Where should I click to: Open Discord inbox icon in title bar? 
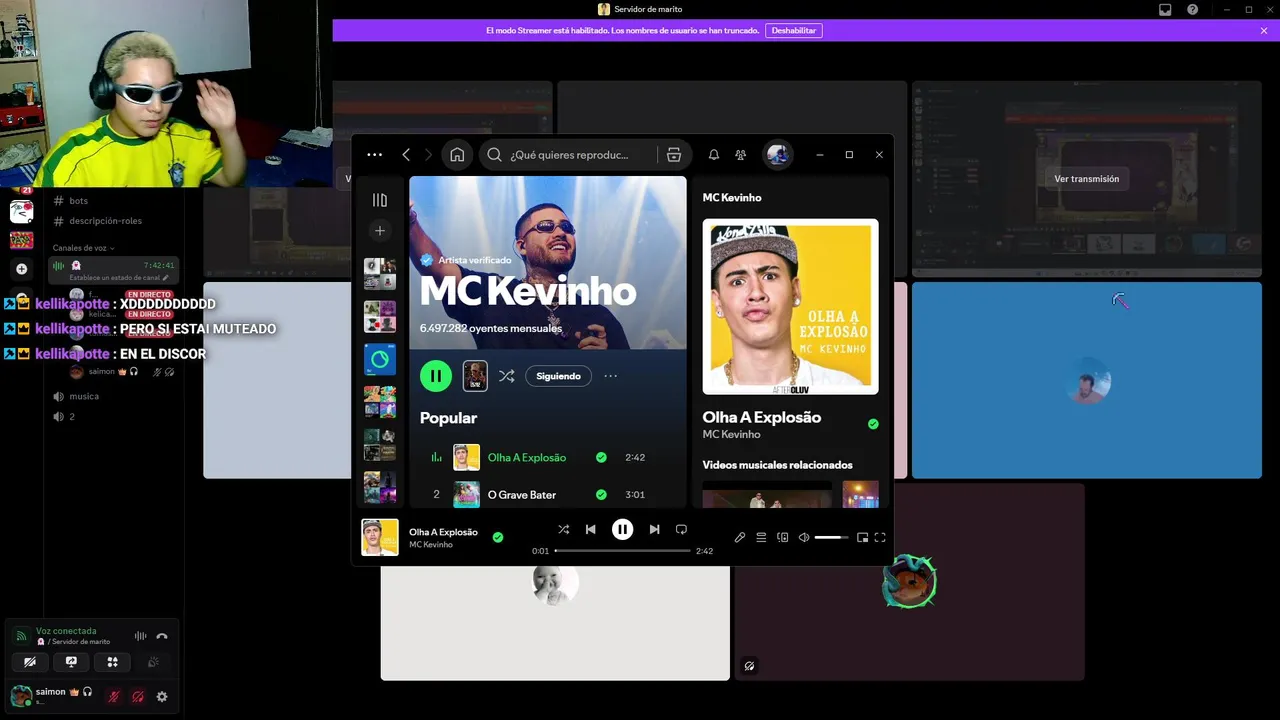click(x=1165, y=9)
